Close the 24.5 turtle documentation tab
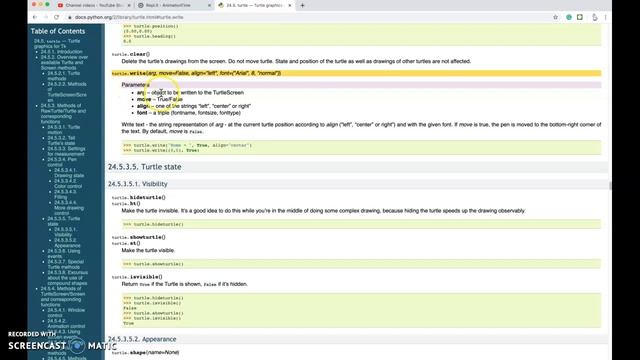 coord(290,5)
